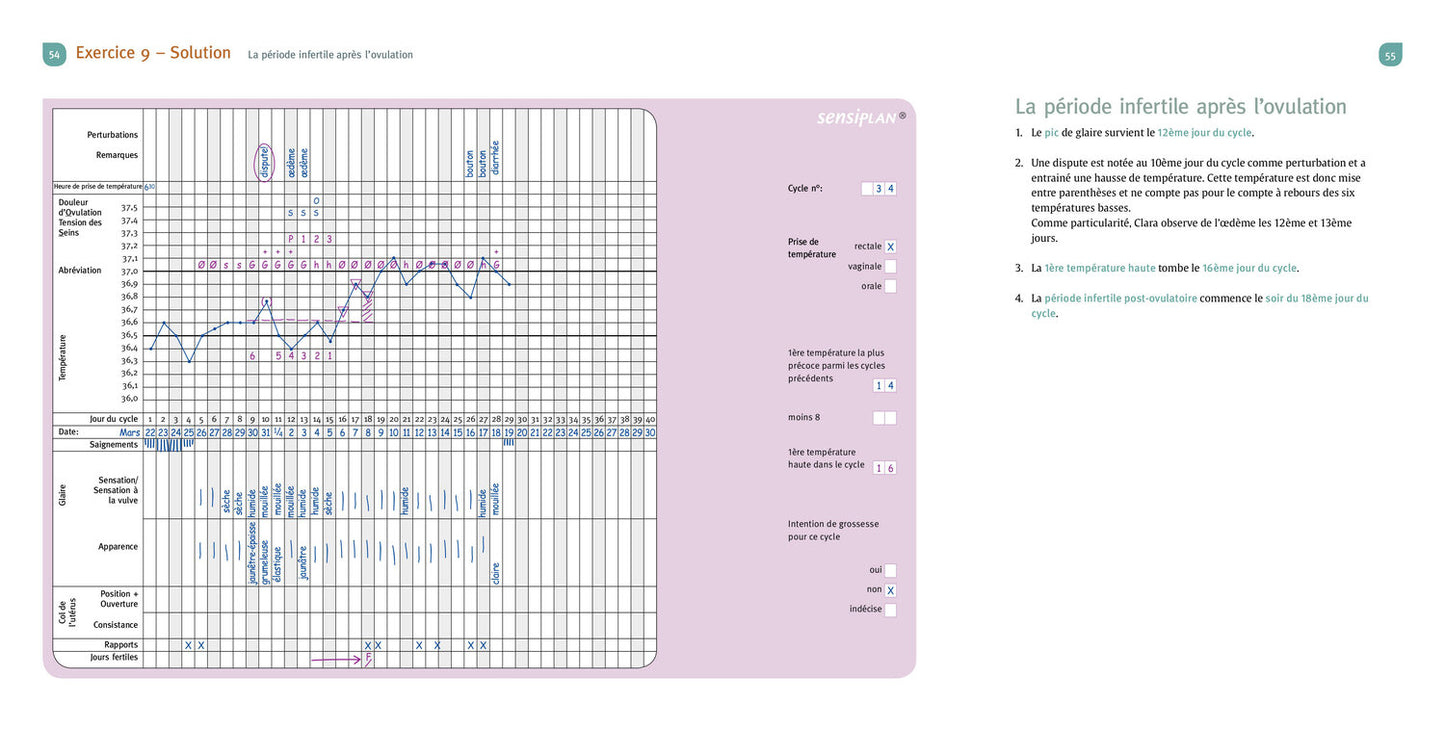Screen dimensions: 1445x755
Task: Click the empty "moins 8" result box
Action: coord(884,418)
